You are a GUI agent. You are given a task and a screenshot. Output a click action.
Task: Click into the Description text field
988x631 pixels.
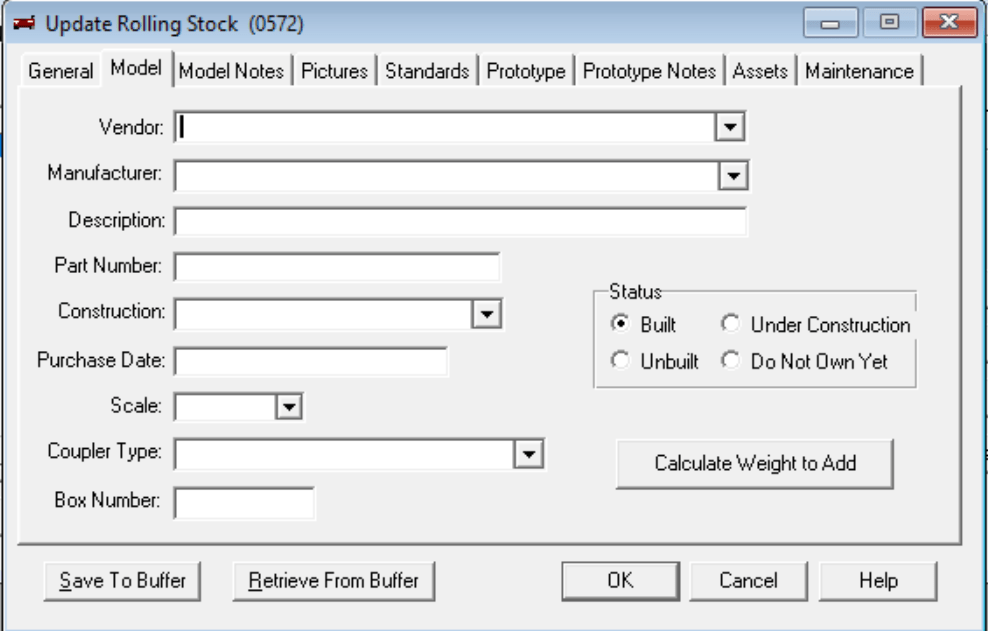click(x=460, y=220)
